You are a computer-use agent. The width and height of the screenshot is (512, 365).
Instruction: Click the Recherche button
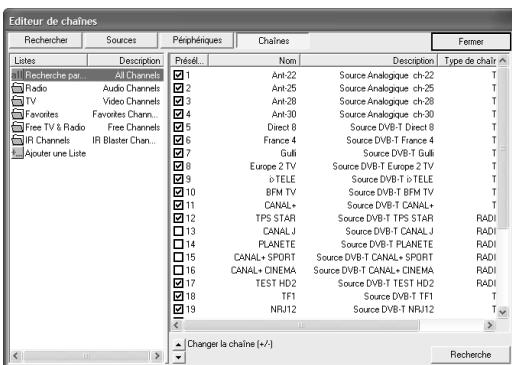[470, 355]
